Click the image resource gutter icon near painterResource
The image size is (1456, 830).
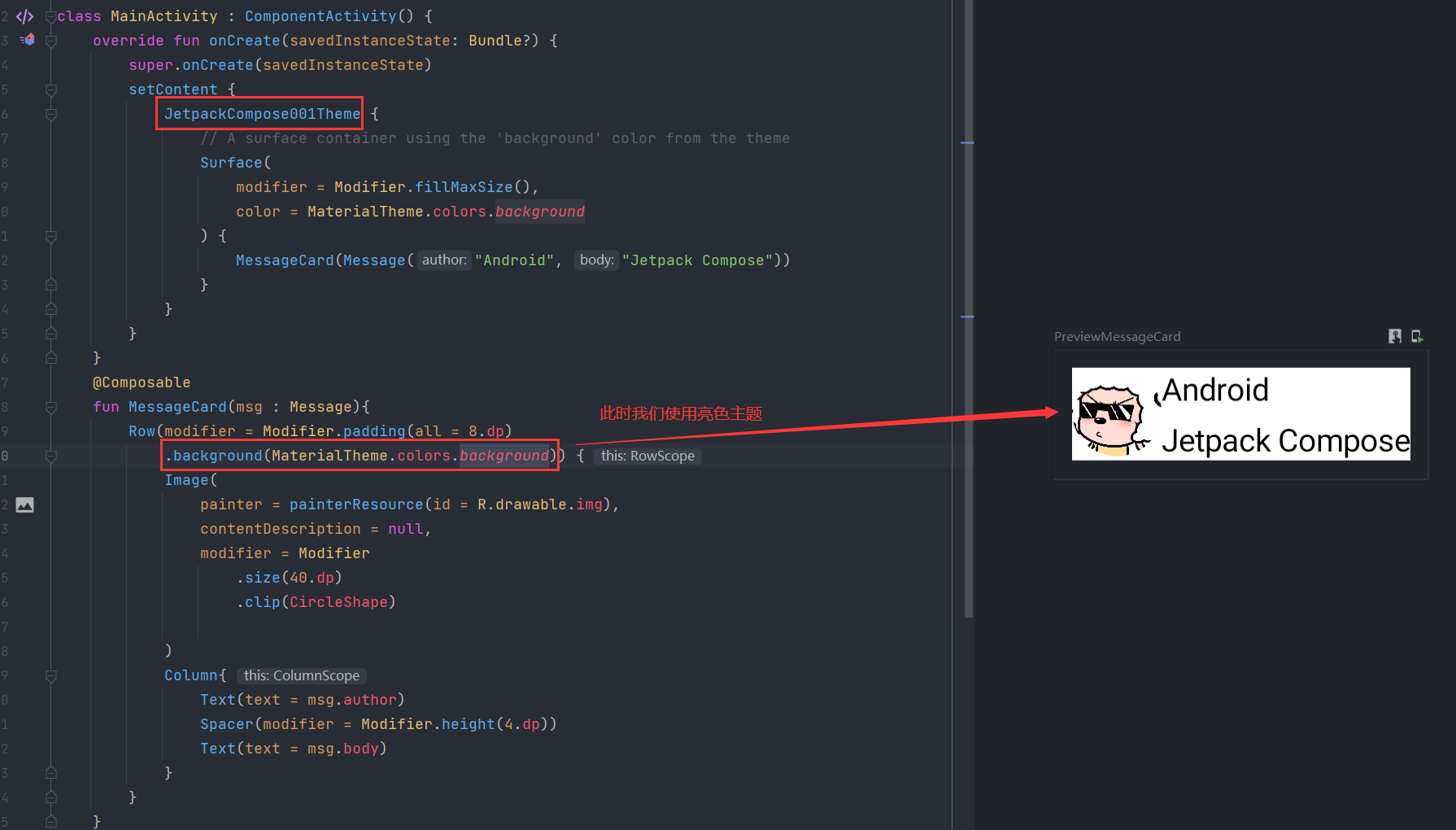point(24,505)
